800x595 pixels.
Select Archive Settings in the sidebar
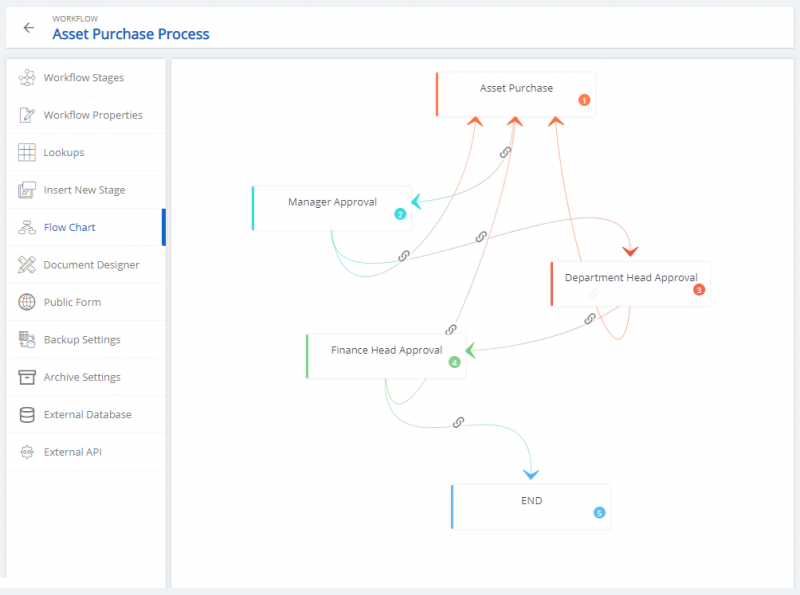pos(25,377)
